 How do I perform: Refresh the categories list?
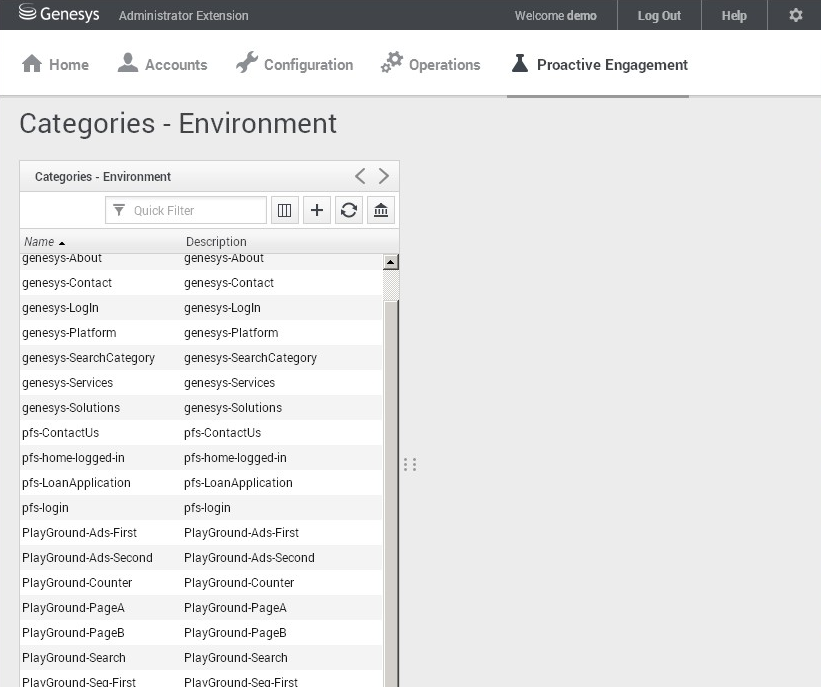349,210
